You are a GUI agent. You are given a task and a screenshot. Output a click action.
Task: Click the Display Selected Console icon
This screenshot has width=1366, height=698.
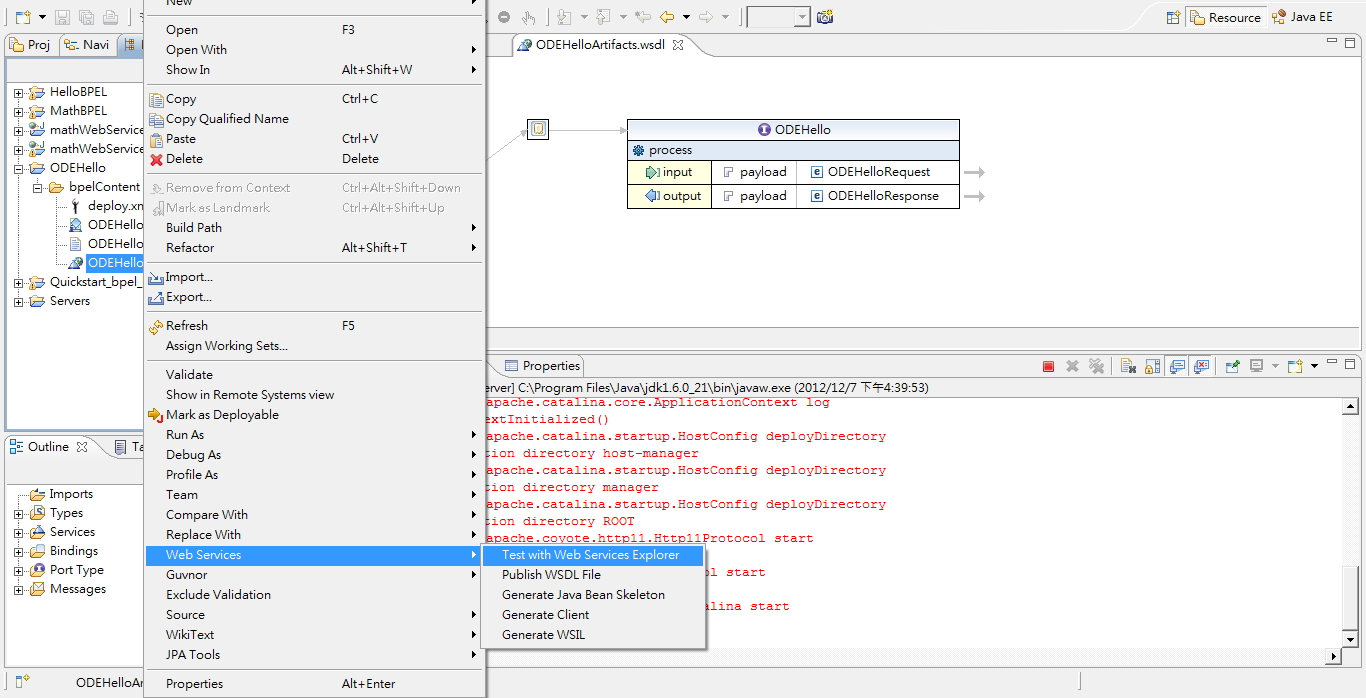(x=1257, y=366)
